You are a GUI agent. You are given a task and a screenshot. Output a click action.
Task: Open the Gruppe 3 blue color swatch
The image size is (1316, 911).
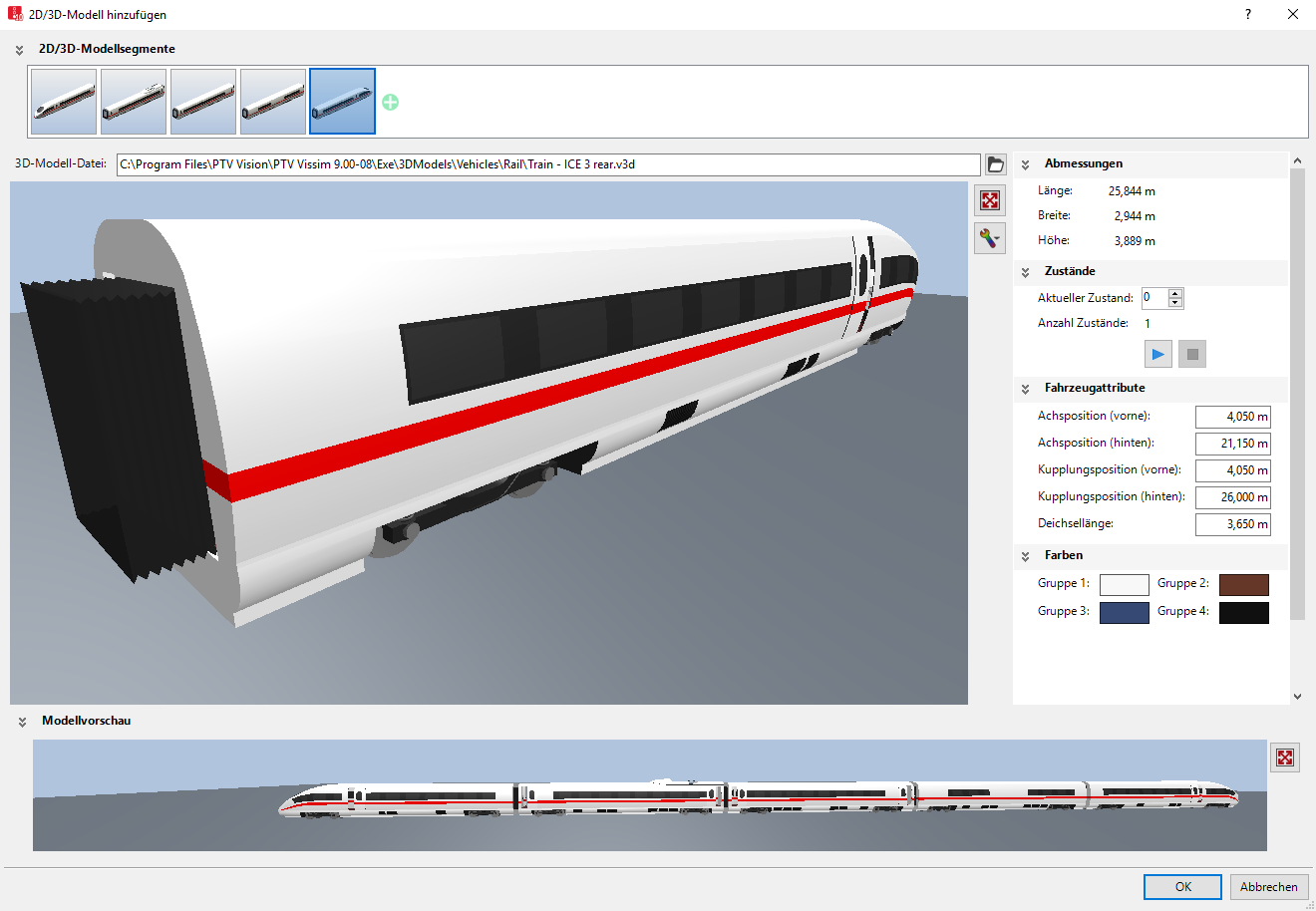click(x=1124, y=613)
